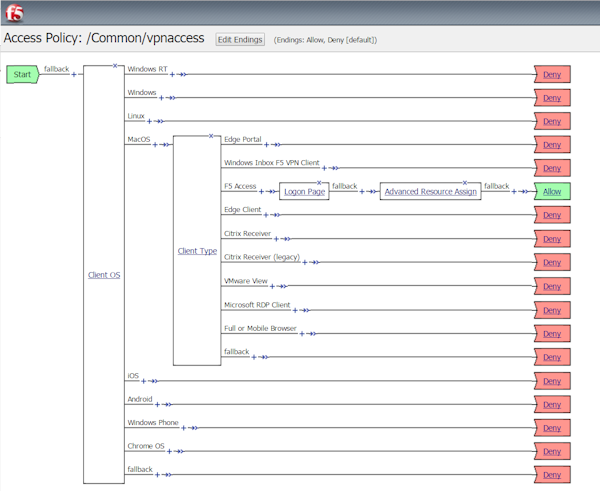Add item on Edge Portal branch plus

(x=267, y=145)
